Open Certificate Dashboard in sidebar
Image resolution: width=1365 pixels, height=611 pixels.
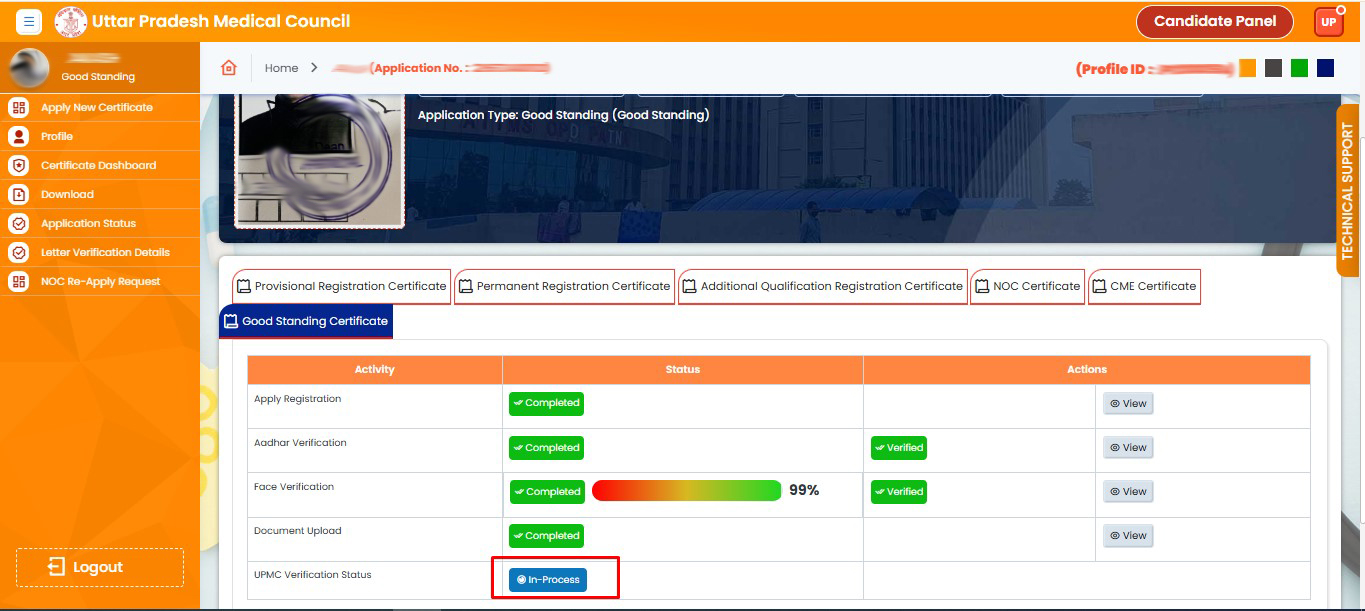(x=98, y=166)
